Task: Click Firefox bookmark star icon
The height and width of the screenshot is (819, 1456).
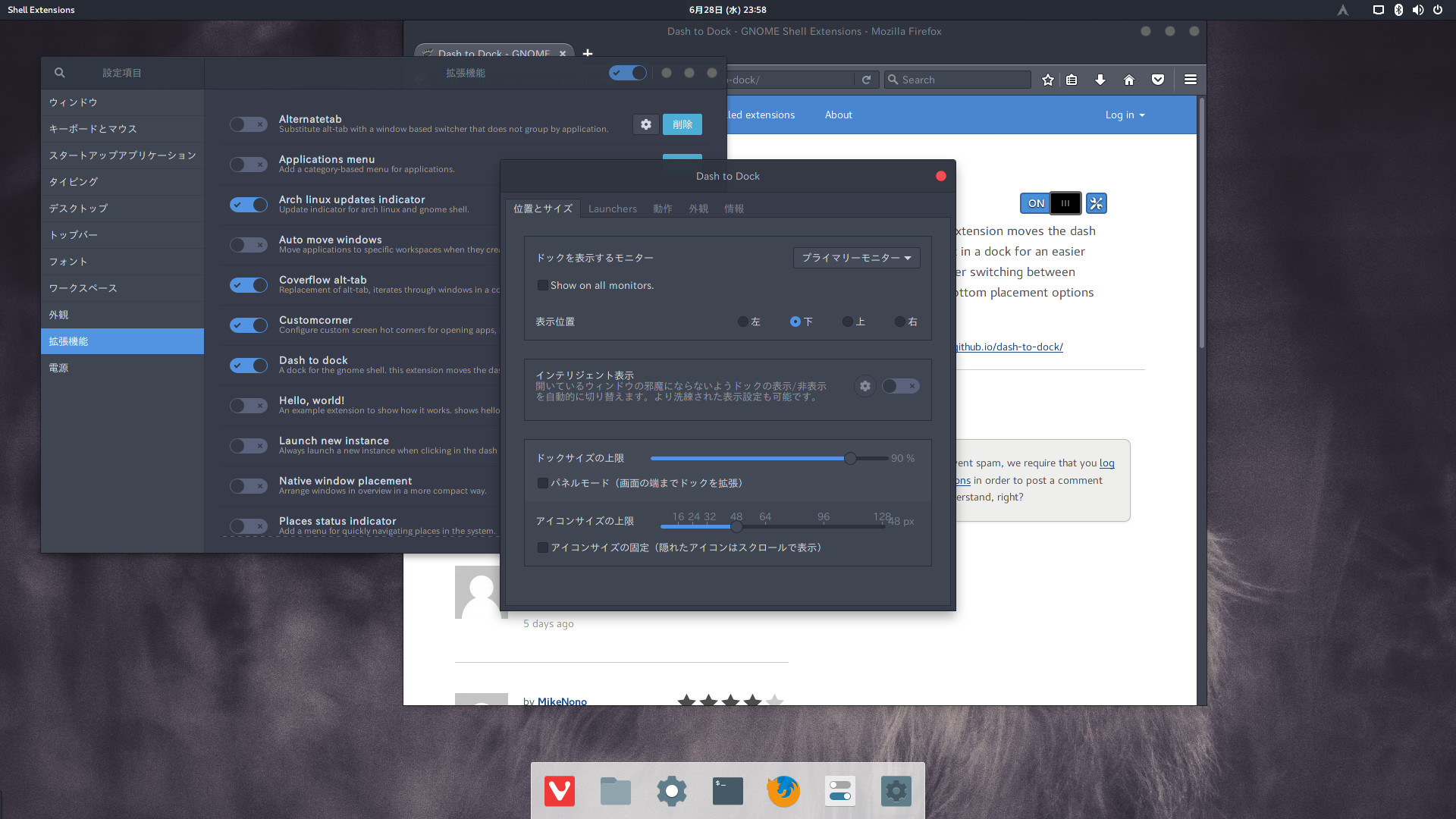Action: click(x=1048, y=80)
